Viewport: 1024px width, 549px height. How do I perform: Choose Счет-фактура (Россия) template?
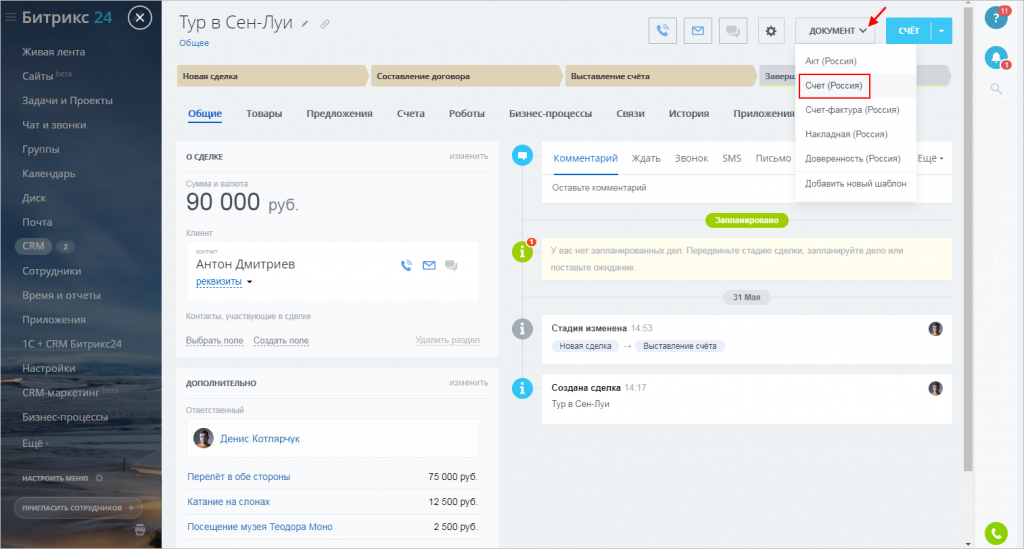(852, 110)
